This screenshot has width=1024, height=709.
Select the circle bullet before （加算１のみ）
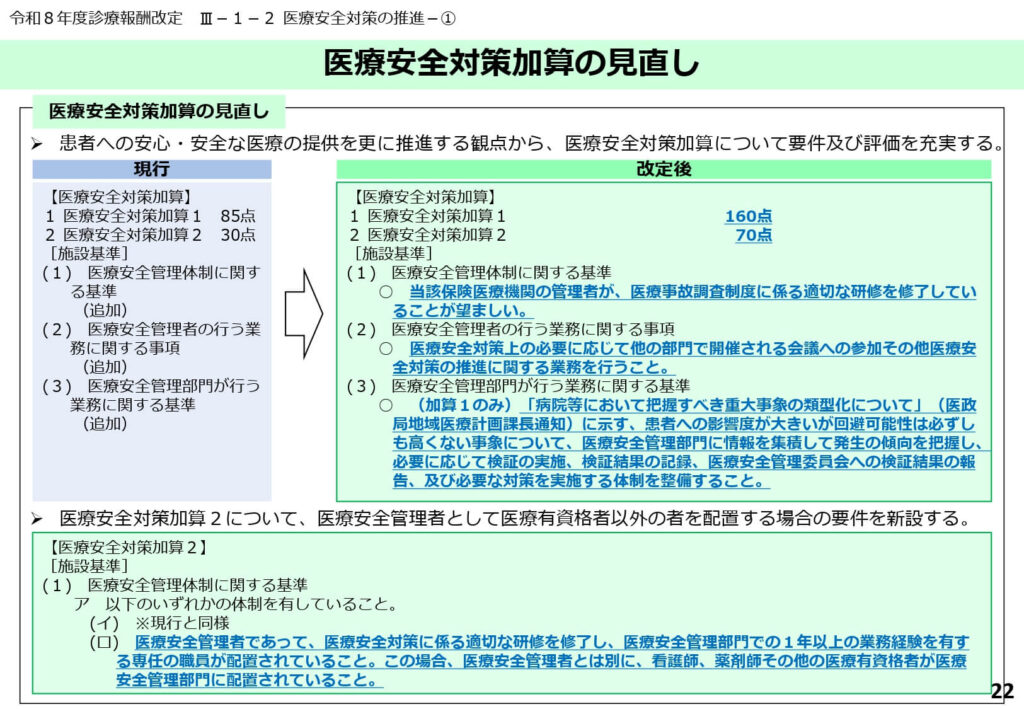385,405
